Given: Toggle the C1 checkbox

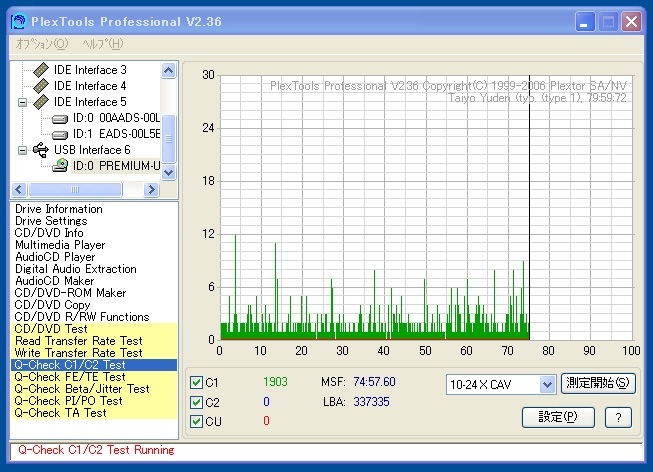Looking at the screenshot, I should click(x=196, y=382).
